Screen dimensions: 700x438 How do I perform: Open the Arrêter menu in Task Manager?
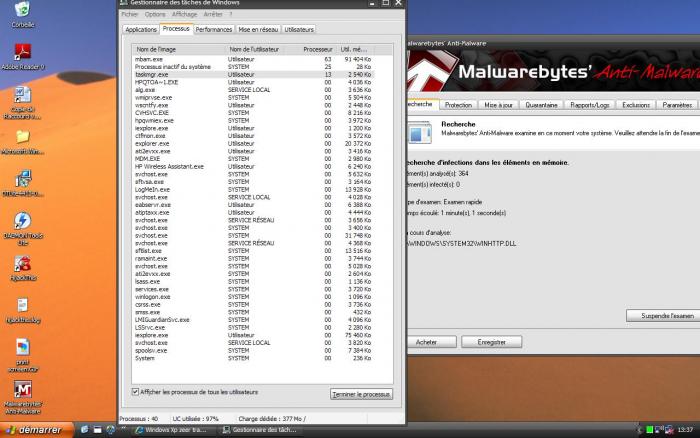click(212, 14)
